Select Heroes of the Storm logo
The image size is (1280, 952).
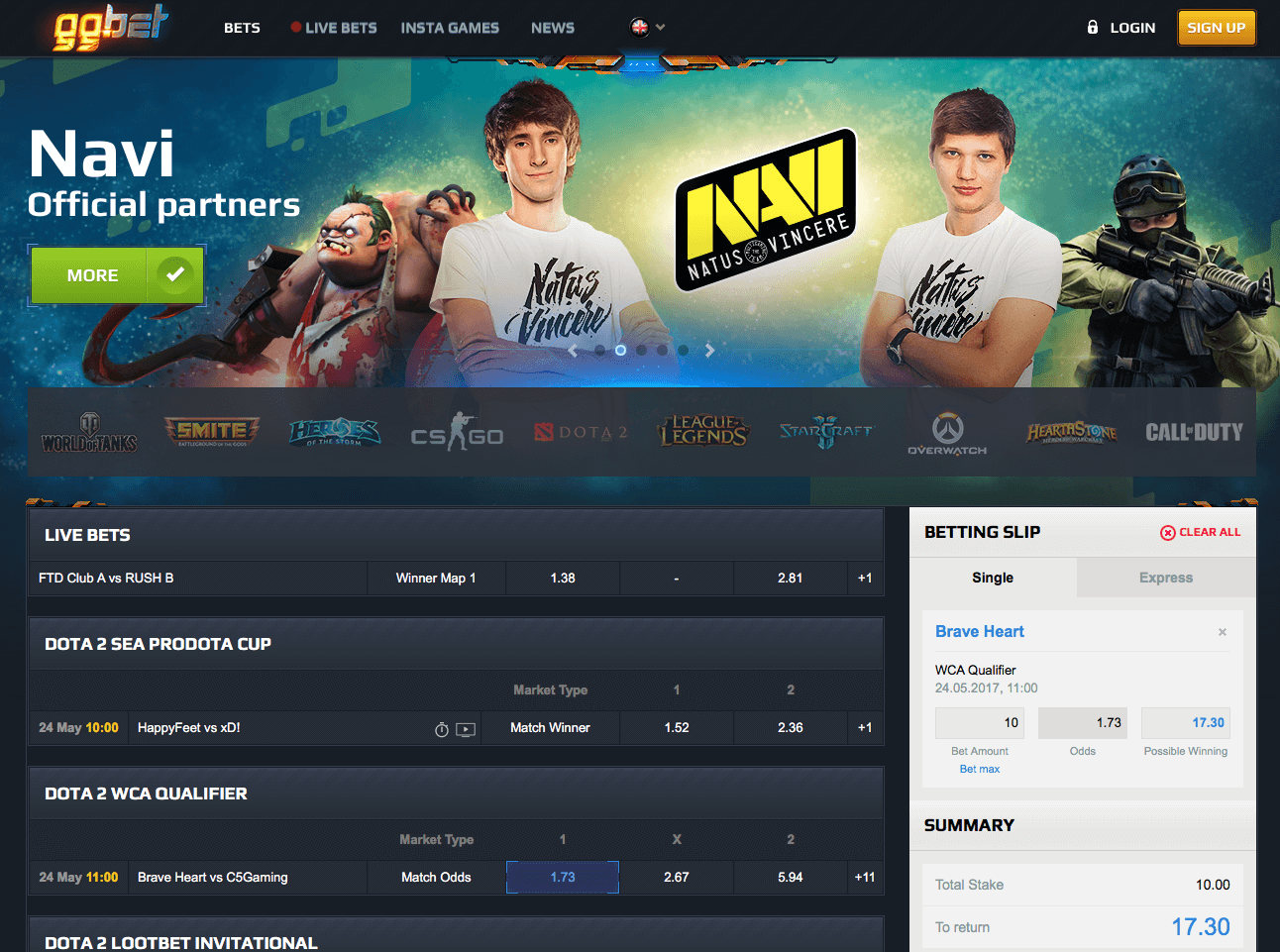[x=335, y=432]
